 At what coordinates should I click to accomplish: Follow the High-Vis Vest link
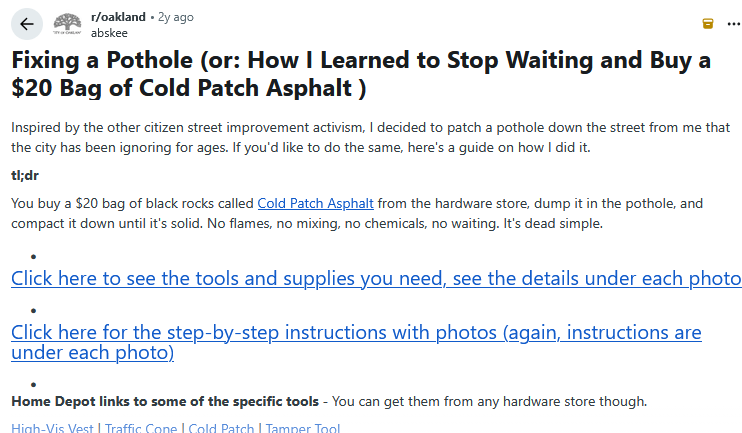click(52, 428)
